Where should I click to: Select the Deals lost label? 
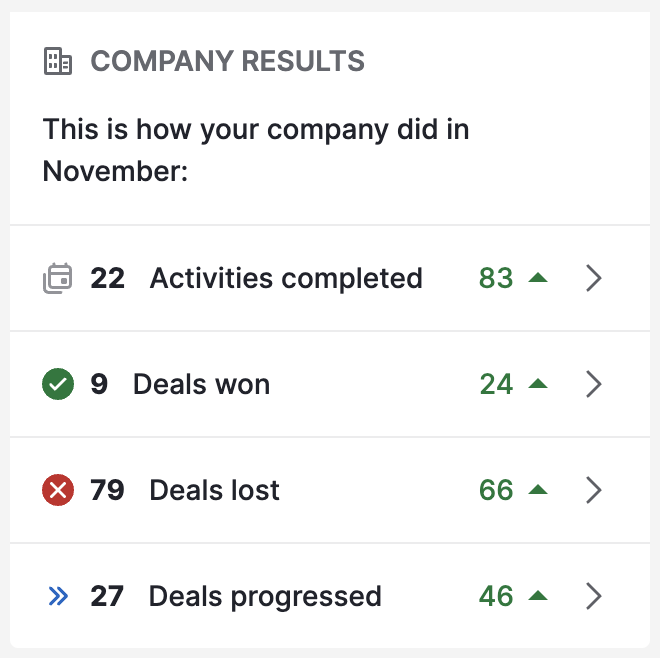215,490
